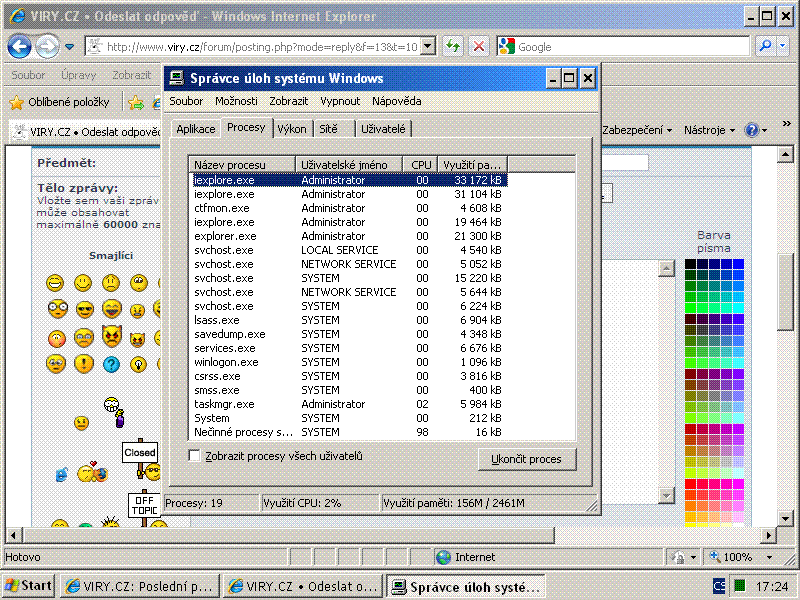Click the VIRY.CZ Odeslat odpověď browser tab
Screen dimensions: 800x600
(86, 132)
